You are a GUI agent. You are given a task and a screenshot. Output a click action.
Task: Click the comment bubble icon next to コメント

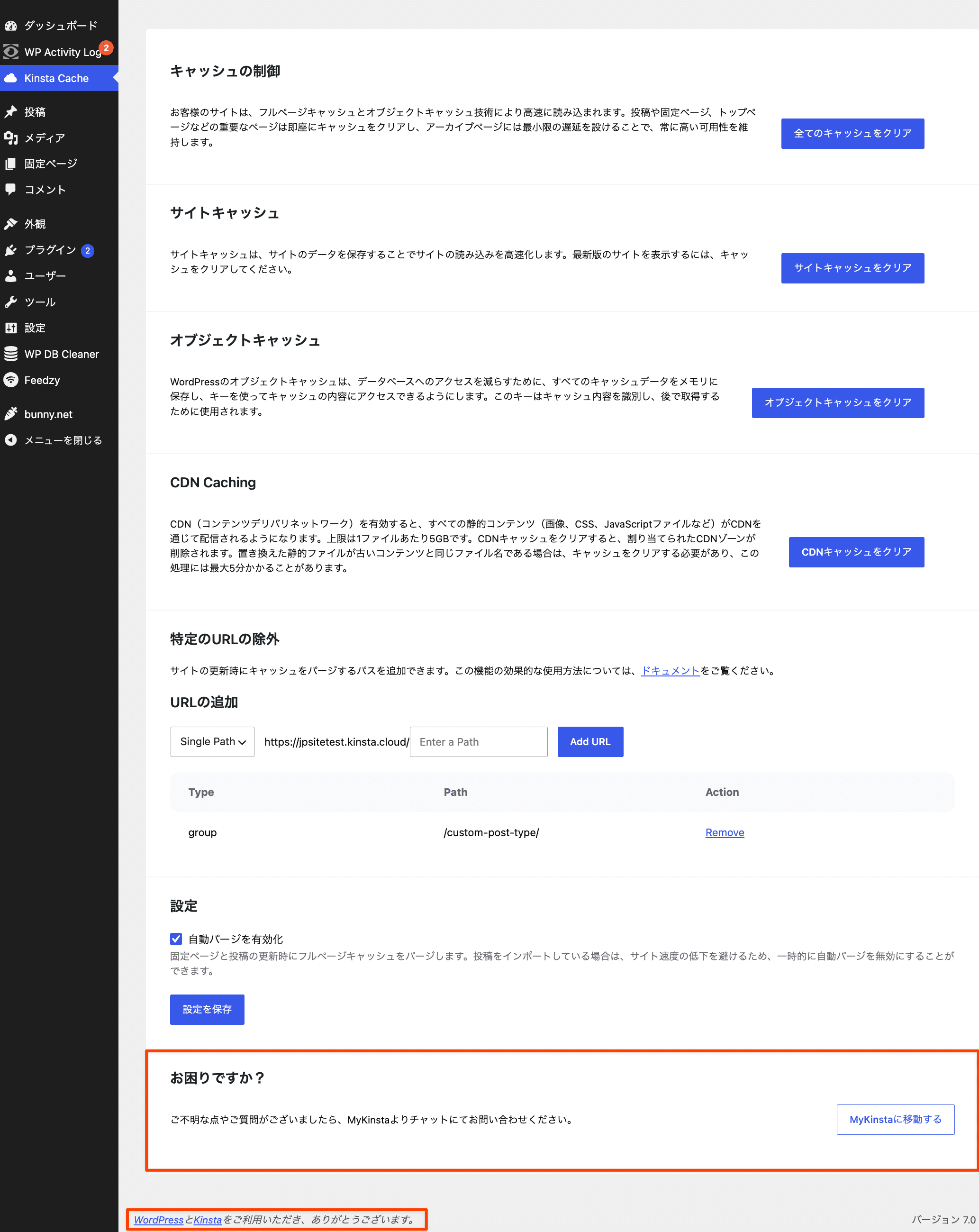pyautogui.click(x=11, y=190)
